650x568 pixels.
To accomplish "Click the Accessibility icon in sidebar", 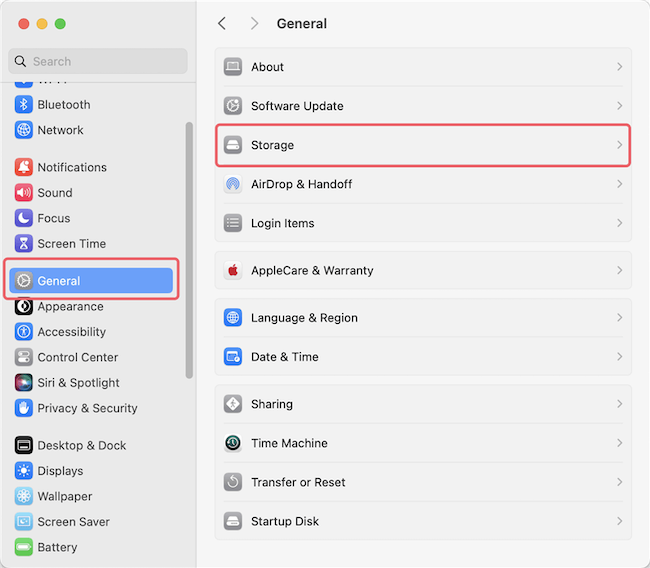I will click(x=24, y=332).
